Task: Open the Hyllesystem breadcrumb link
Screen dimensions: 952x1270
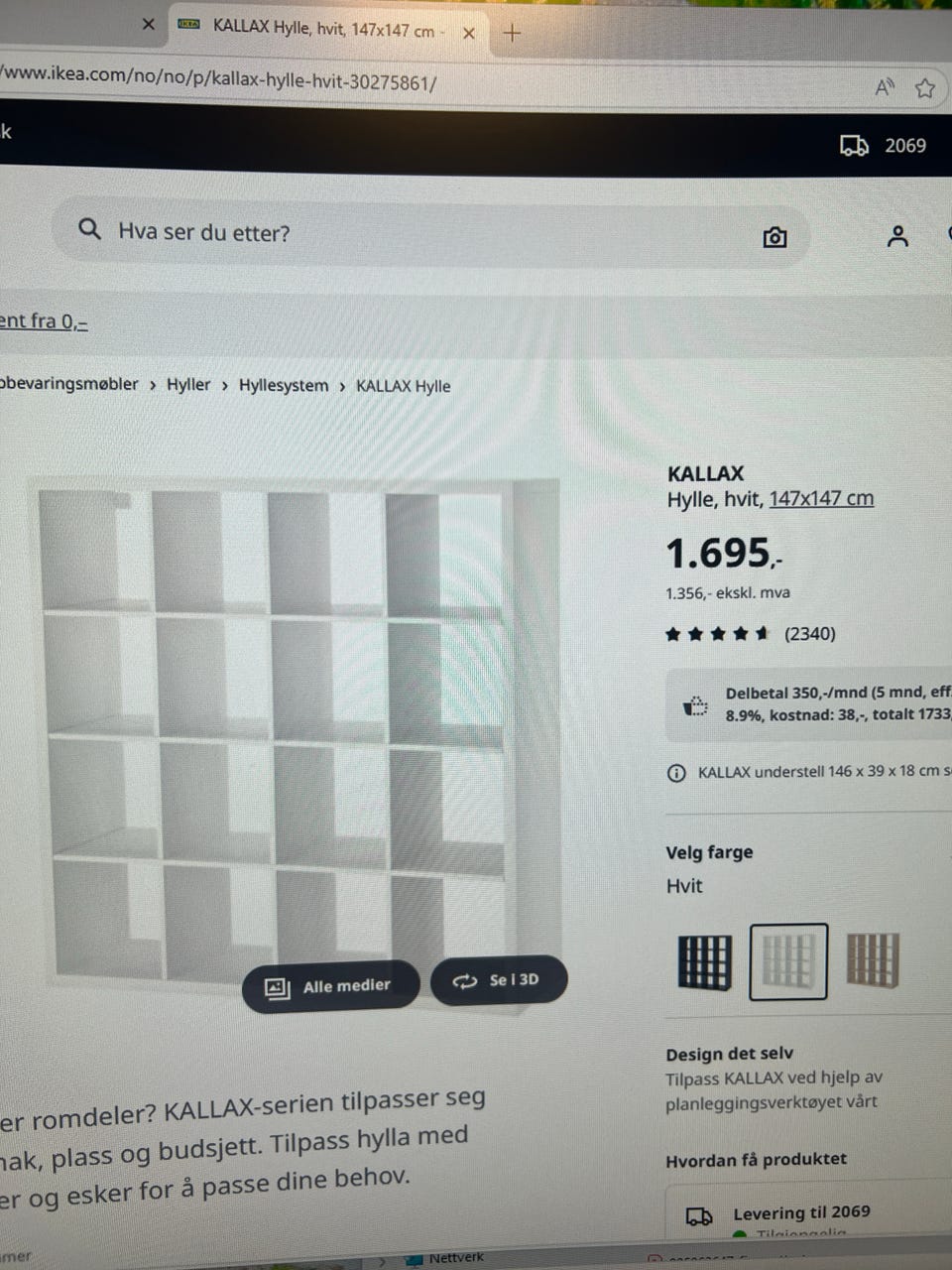Action: 284,385
